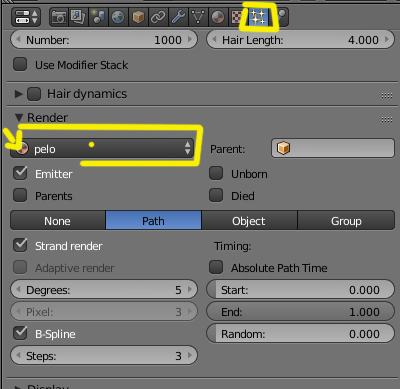Decrease the Number value arrow
The height and width of the screenshot is (389, 400).
pos(18,40)
